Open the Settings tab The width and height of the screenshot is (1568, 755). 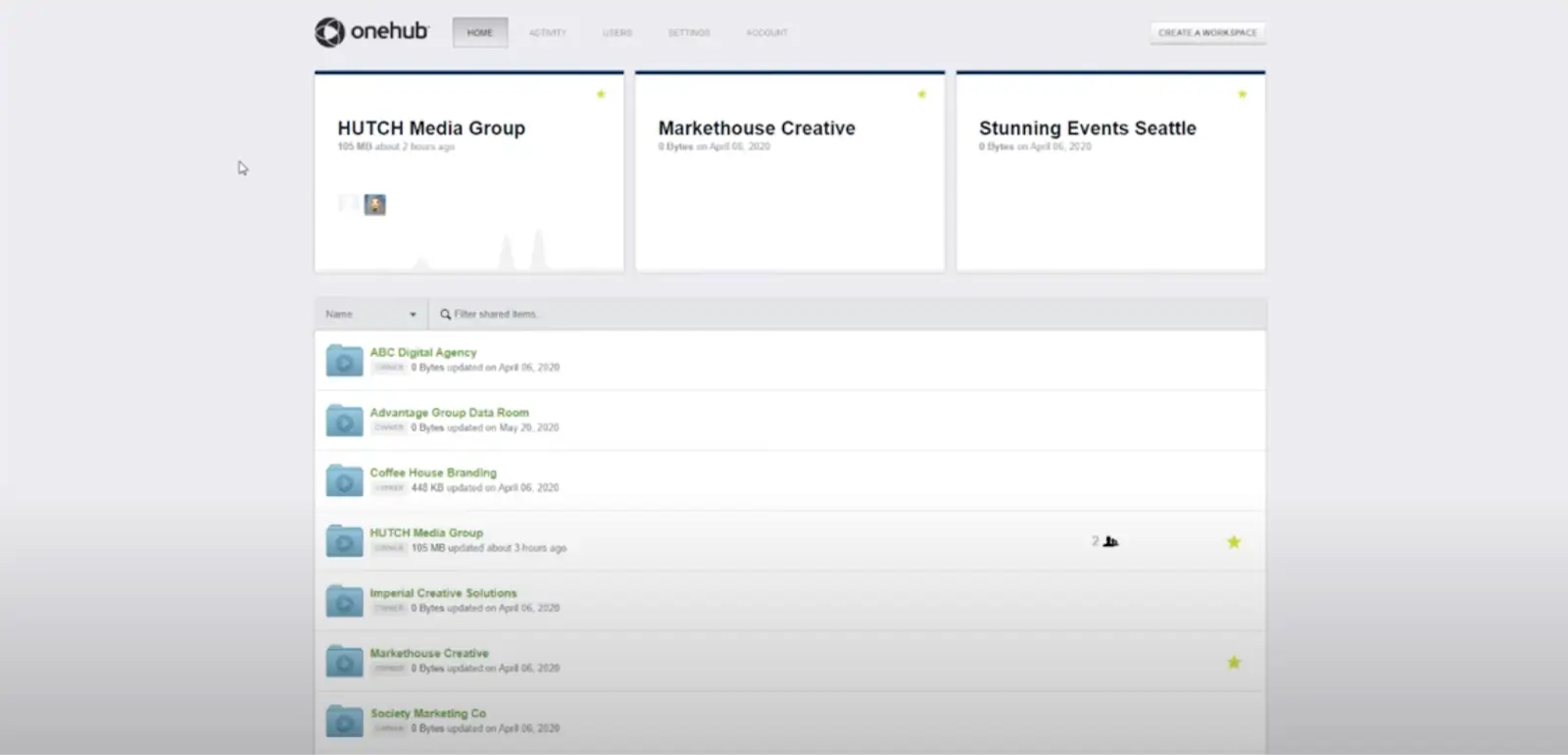click(689, 32)
